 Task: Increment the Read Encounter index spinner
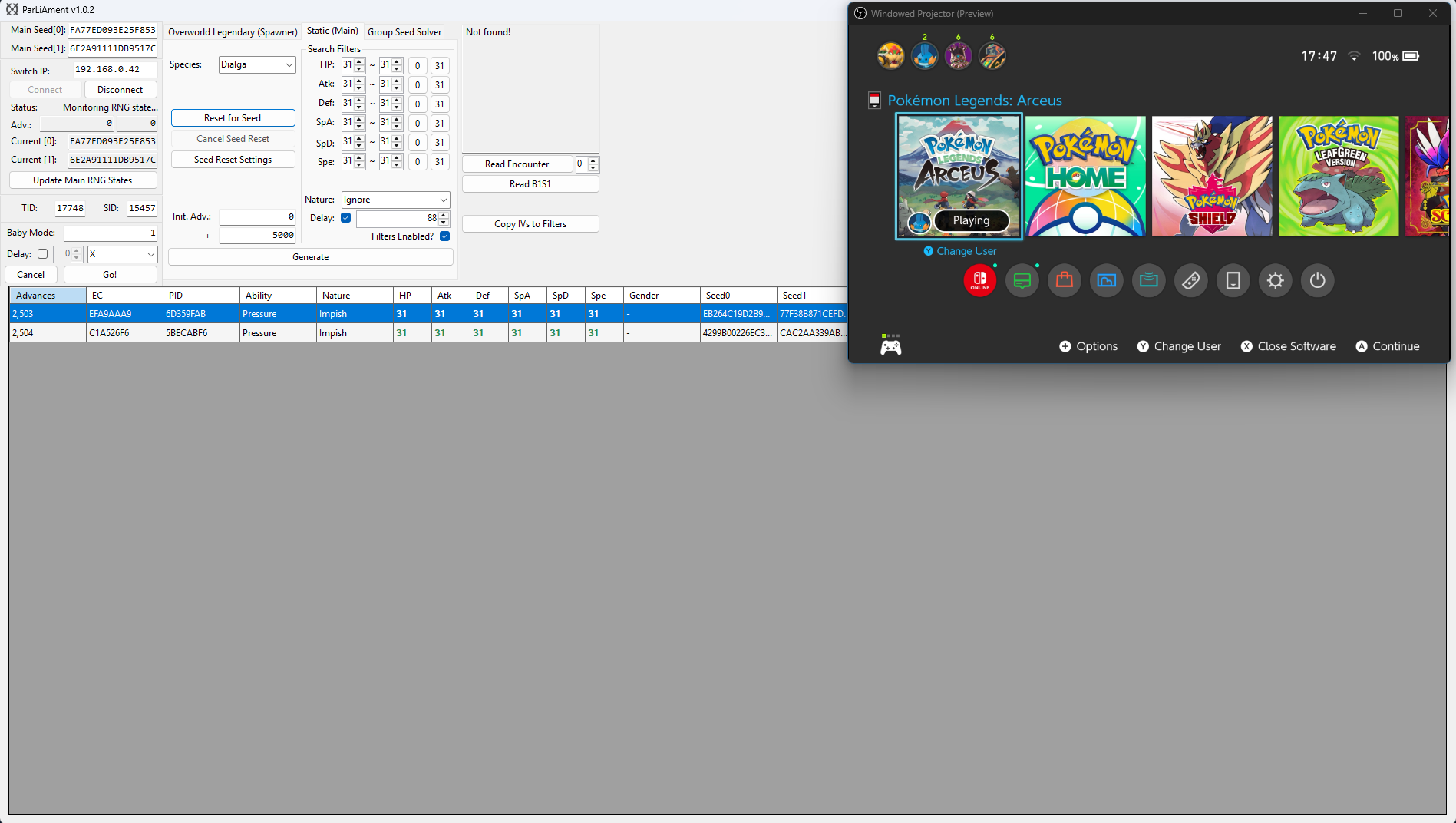(x=593, y=160)
